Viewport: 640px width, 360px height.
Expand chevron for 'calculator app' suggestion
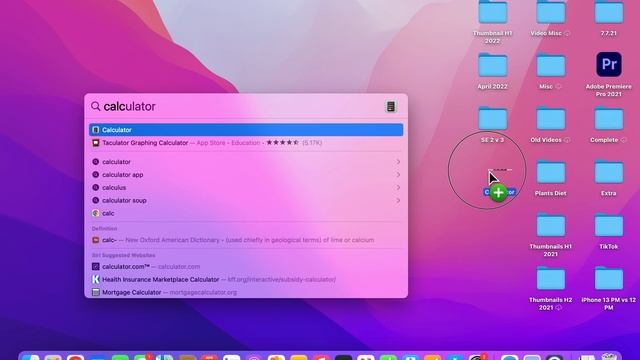tap(398, 175)
